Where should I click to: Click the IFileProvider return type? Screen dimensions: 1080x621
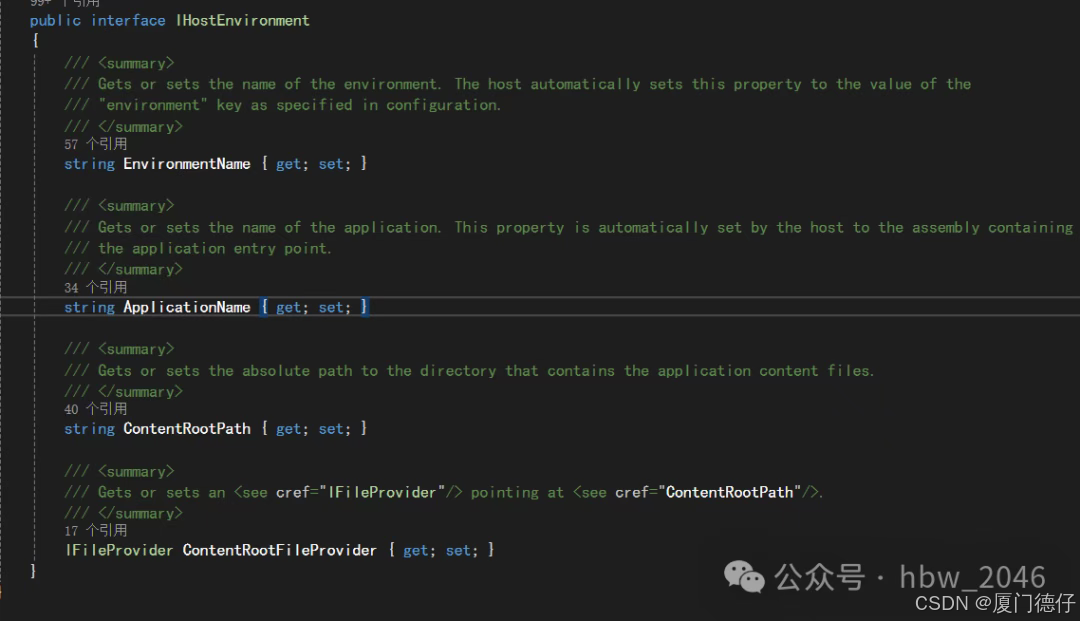(118, 550)
